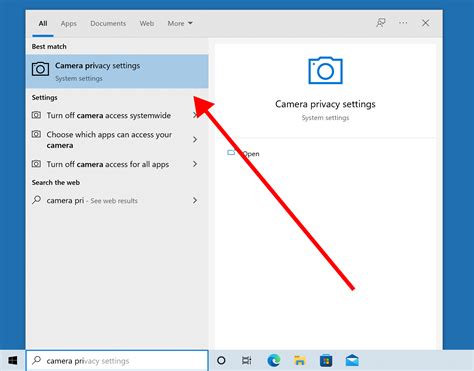Click magnifier icon beside camera pri web result
The width and height of the screenshot is (474, 371).
[36, 200]
